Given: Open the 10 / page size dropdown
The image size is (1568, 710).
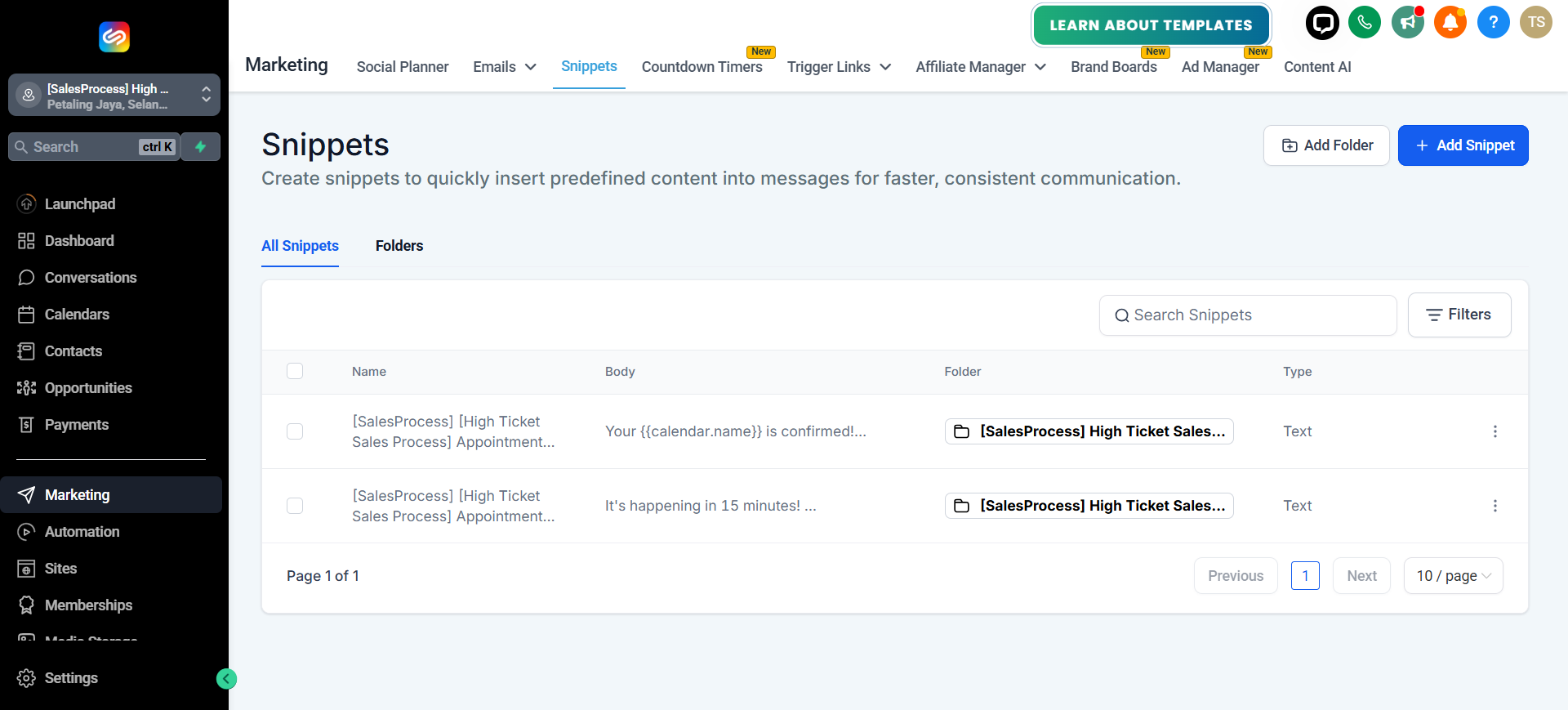Looking at the screenshot, I should [1454, 576].
